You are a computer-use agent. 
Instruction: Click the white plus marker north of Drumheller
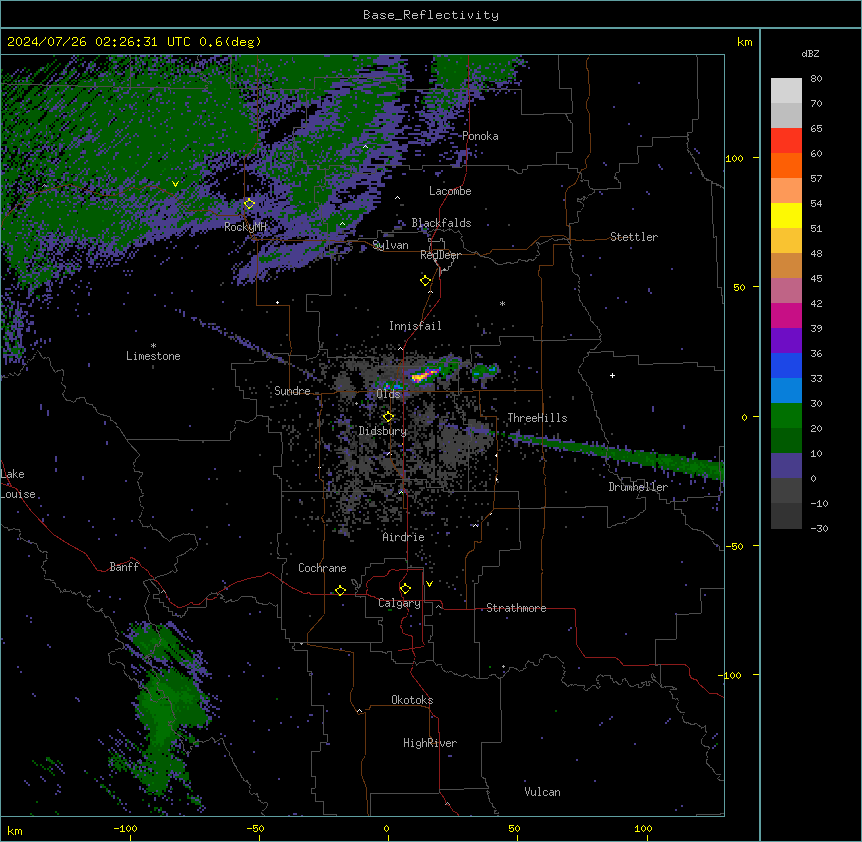pyautogui.click(x=612, y=375)
